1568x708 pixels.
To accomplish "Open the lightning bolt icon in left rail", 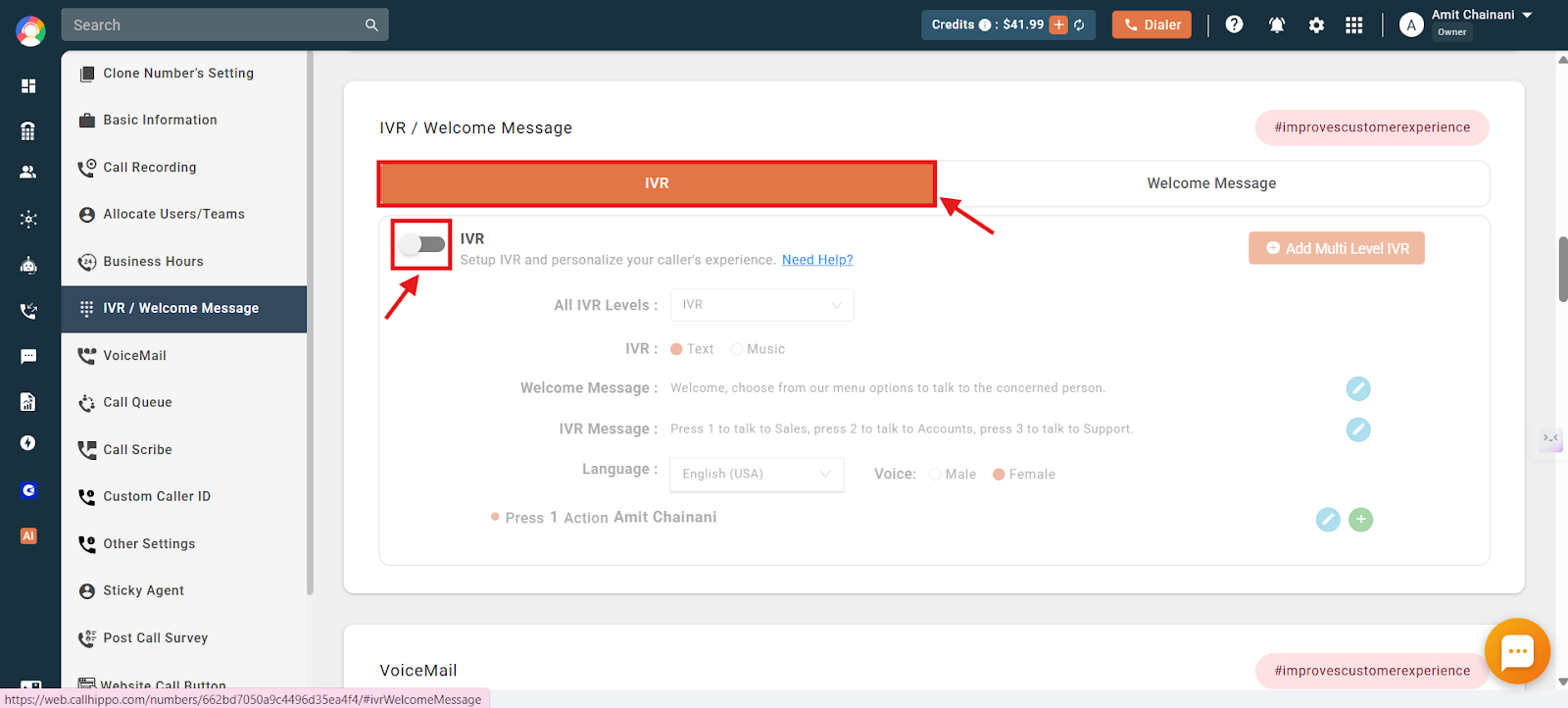I will (28, 443).
